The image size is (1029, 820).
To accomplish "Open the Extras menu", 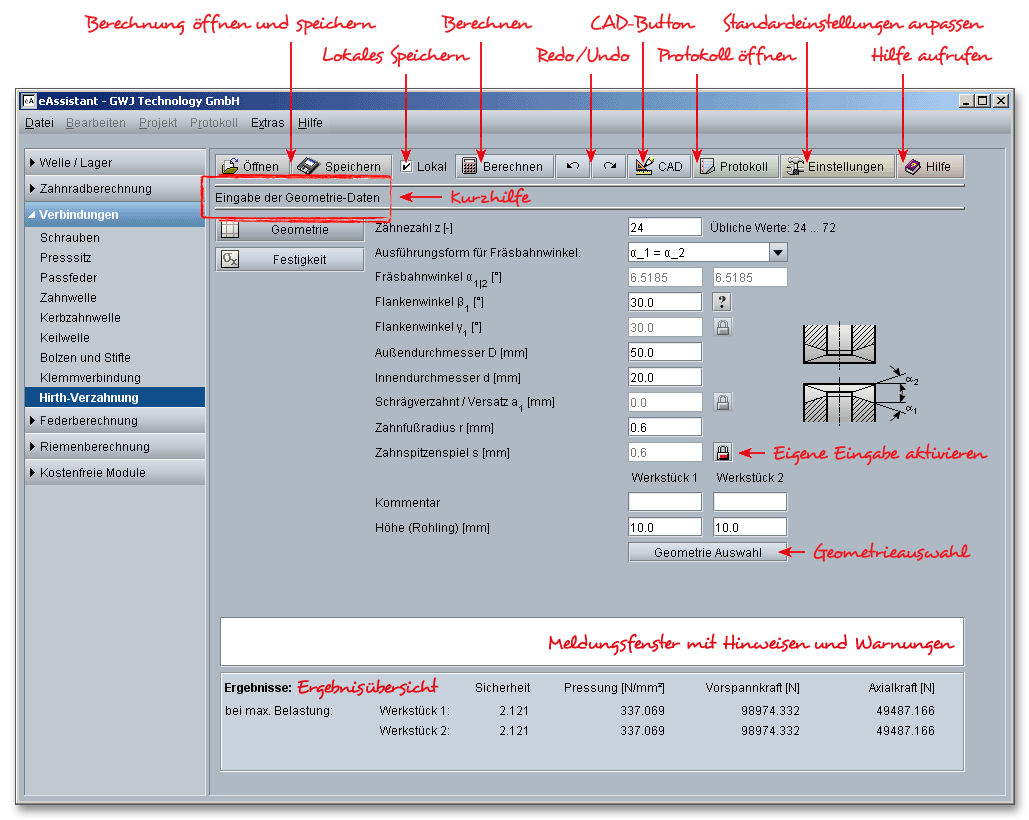I will 267,123.
